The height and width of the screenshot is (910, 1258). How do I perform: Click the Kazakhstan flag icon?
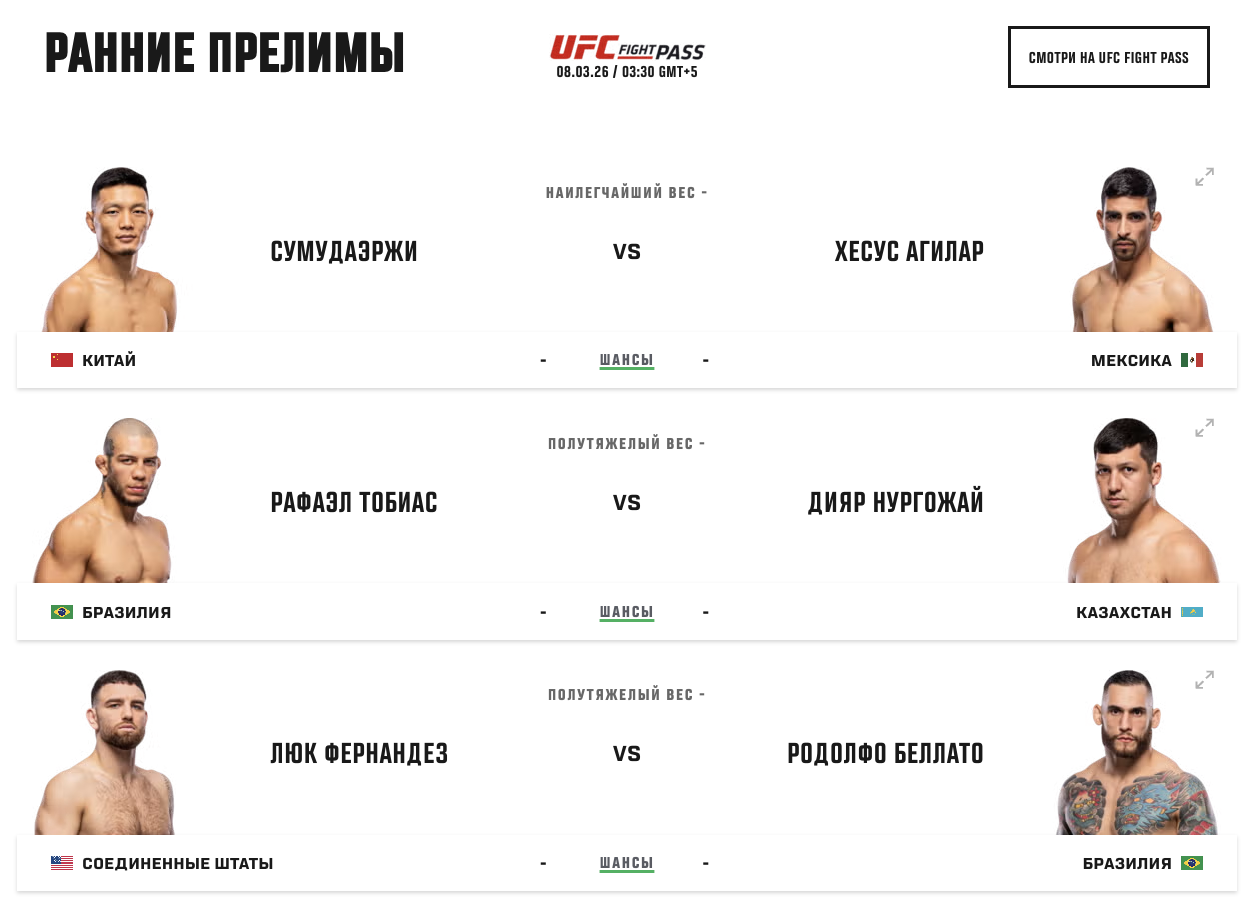point(1191,612)
